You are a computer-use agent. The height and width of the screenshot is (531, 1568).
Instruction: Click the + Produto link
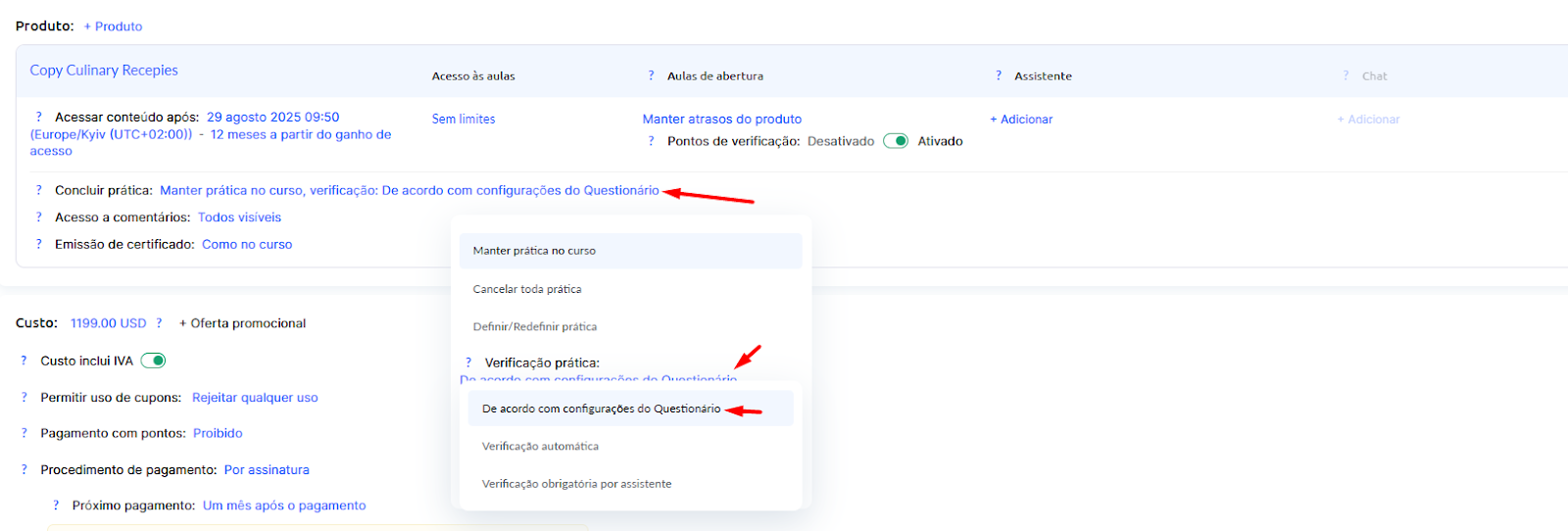point(113,26)
